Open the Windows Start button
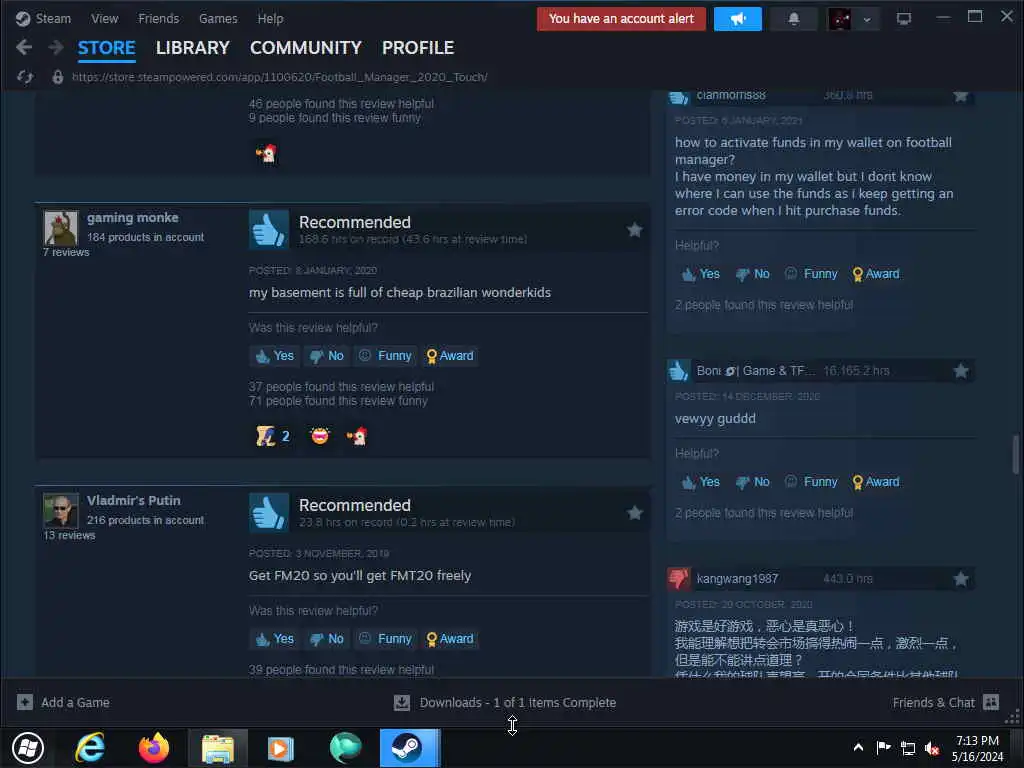The image size is (1024, 768). coord(28,748)
